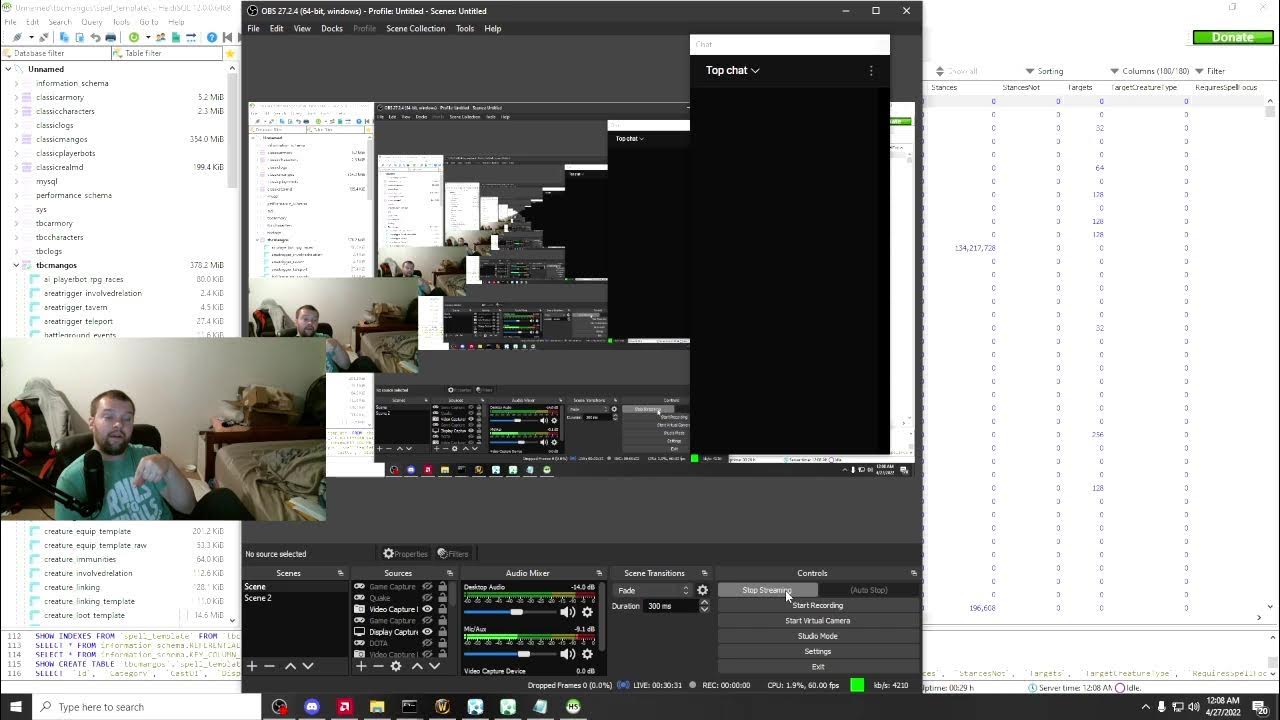Screen dimensions: 1280x720
Task: Open the Mic/Aux settings gear
Action: (587, 654)
